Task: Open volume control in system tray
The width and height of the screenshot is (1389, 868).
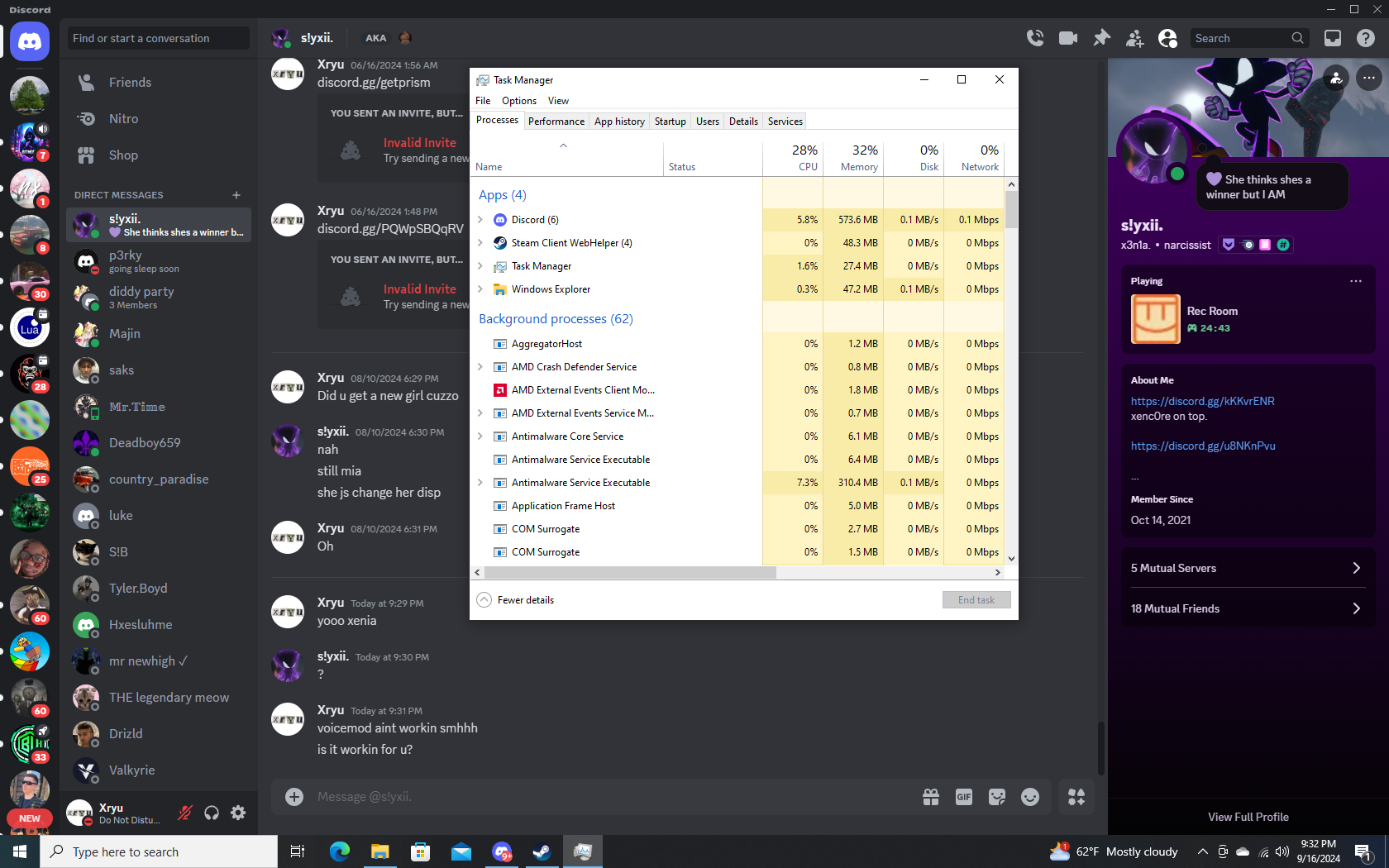Action: 1282,851
